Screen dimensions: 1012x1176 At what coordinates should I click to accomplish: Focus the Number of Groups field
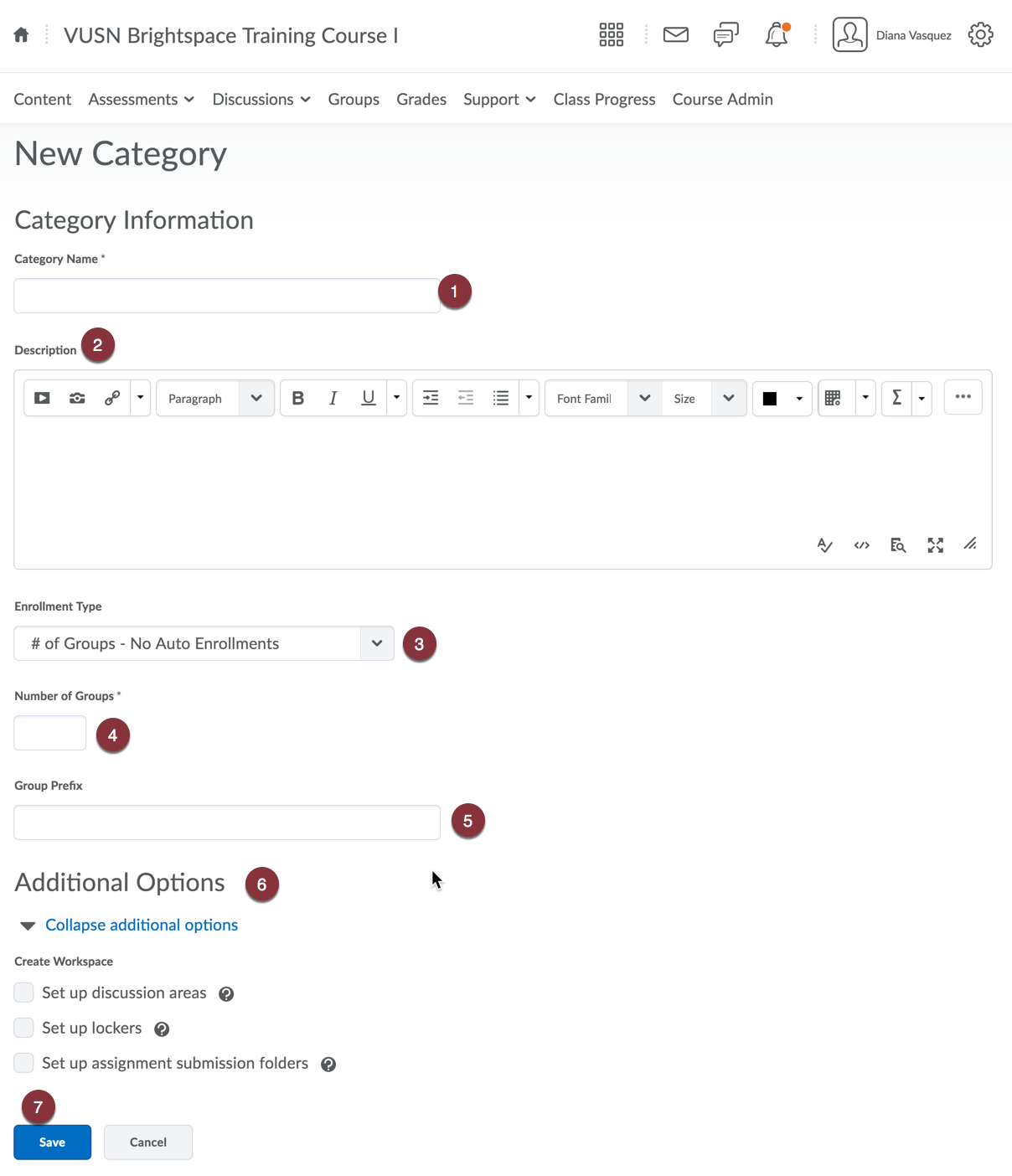(x=50, y=733)
